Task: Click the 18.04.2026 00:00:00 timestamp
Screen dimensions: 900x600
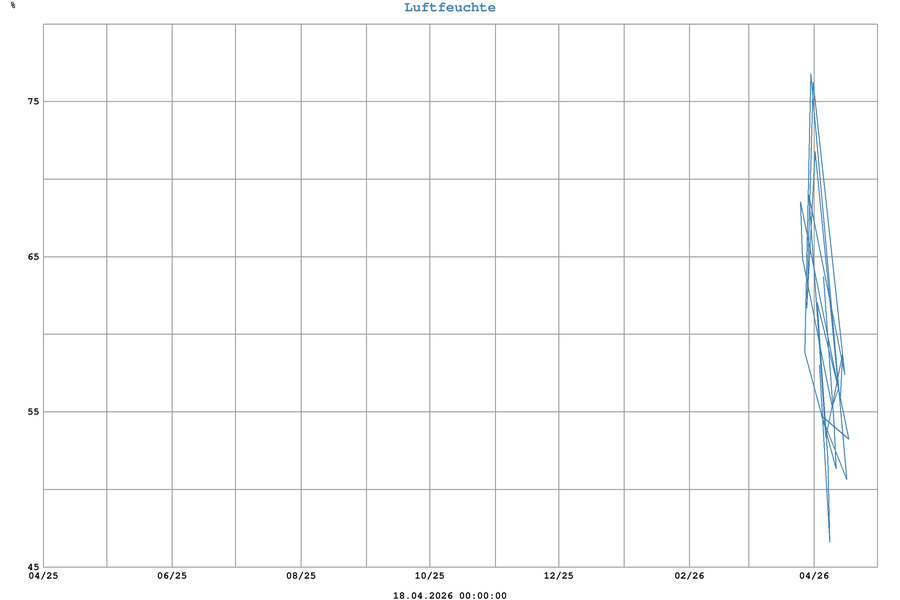Action: point(449,596)
